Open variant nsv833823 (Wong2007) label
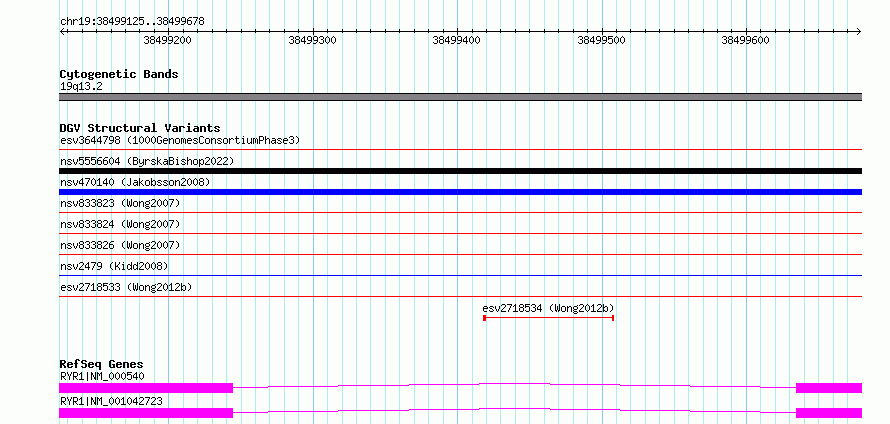890x424 pixels. tap(120, 203)
